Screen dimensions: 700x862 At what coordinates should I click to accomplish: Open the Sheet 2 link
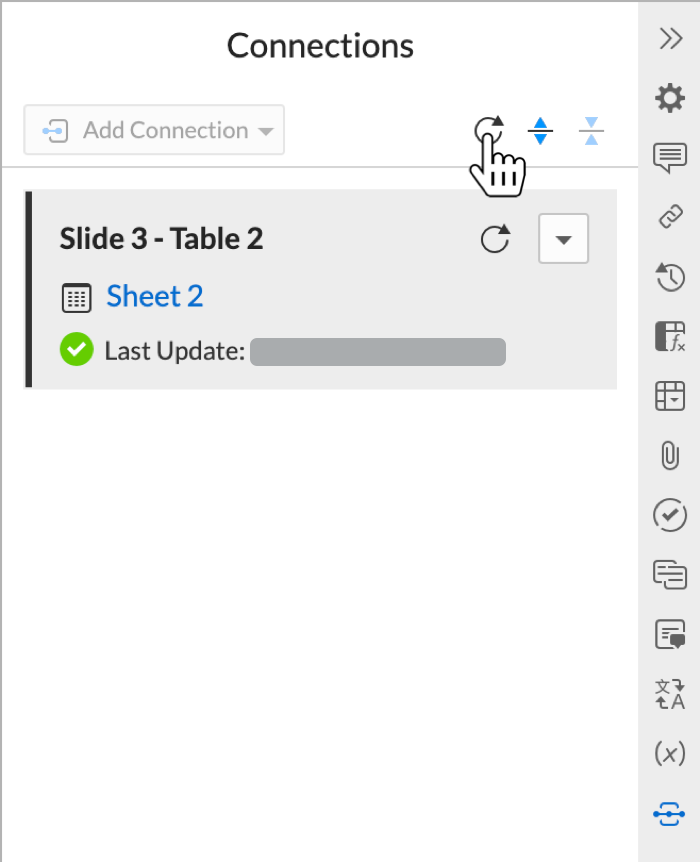155,296
